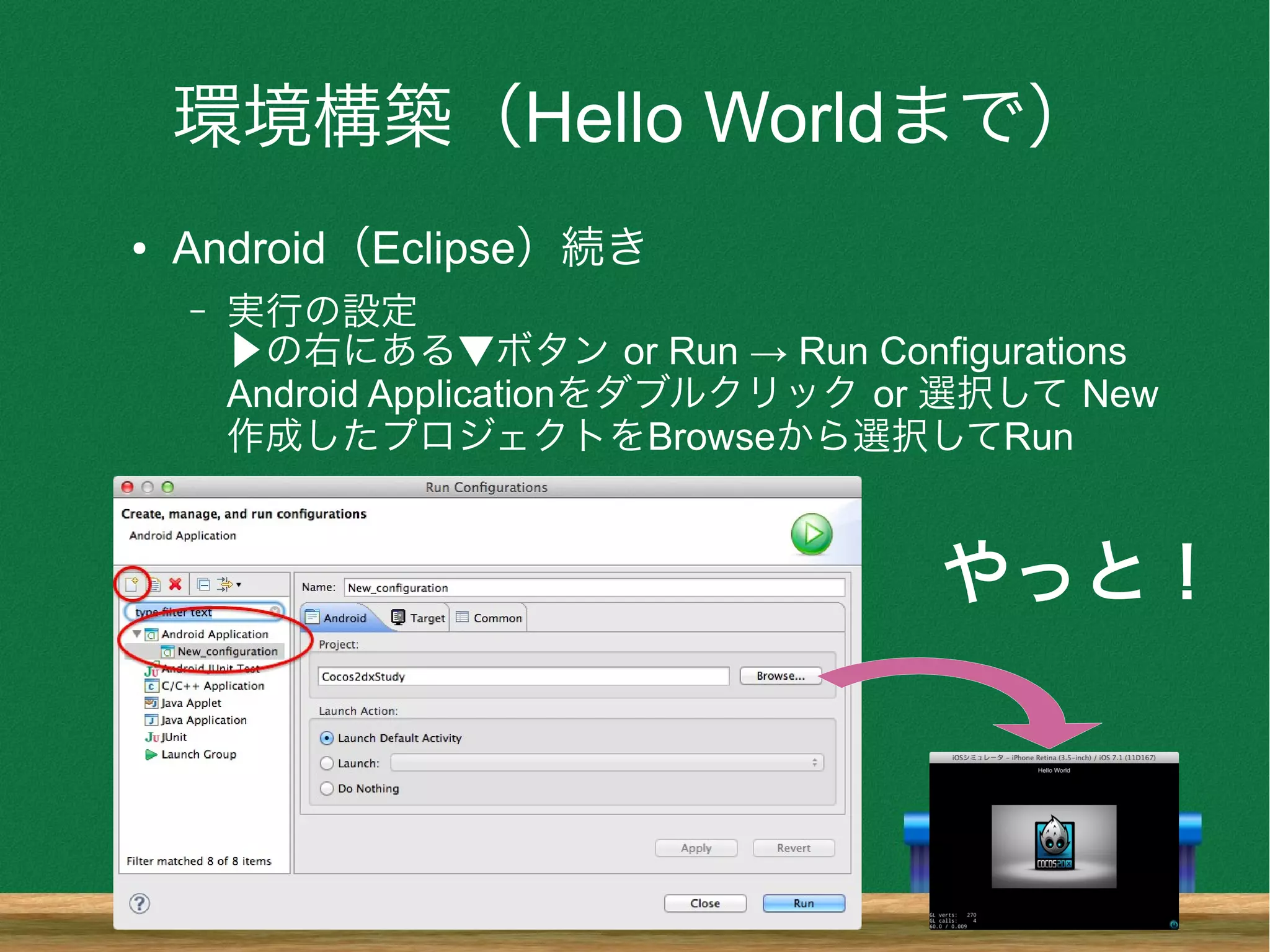1270x952 pixels.
Task: Click the Close button
Action: point(705,903)
